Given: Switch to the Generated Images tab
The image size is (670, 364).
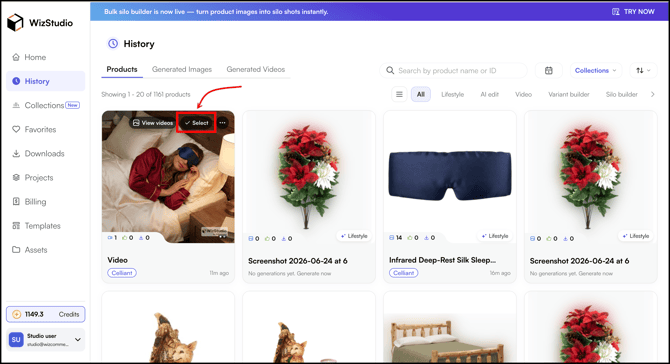Looking at the screenshot, I should point(182,69).
